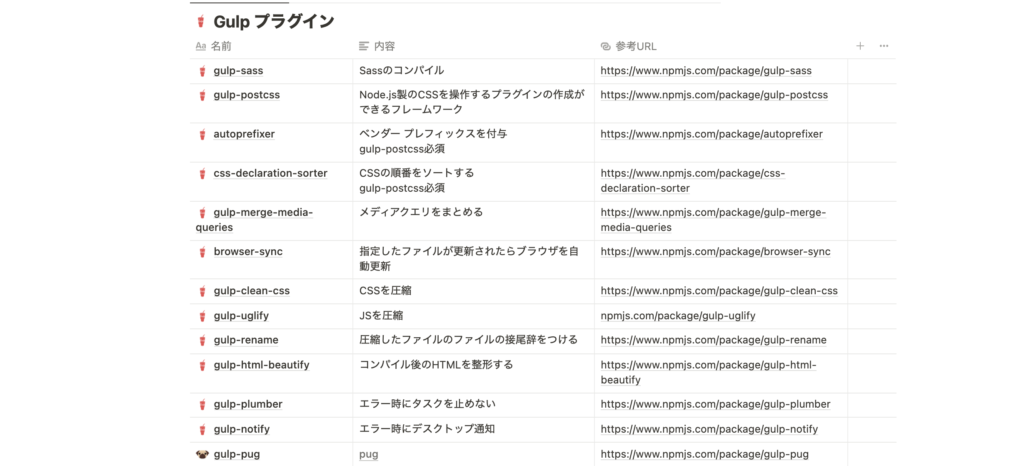
Task: Open the gulp-postcss page entry
Action: pos(246,95)
